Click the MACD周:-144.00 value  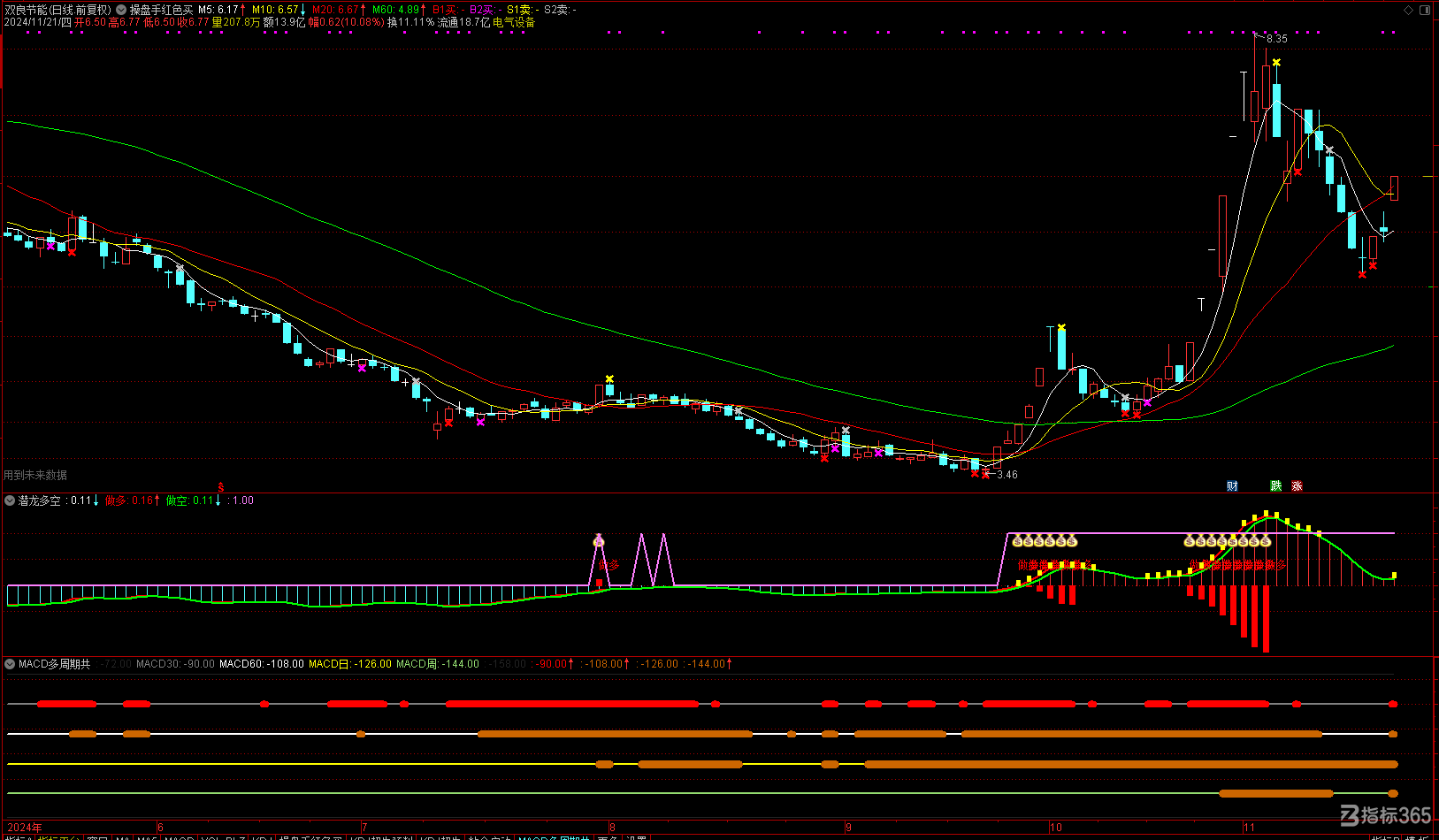click(438, 664)
